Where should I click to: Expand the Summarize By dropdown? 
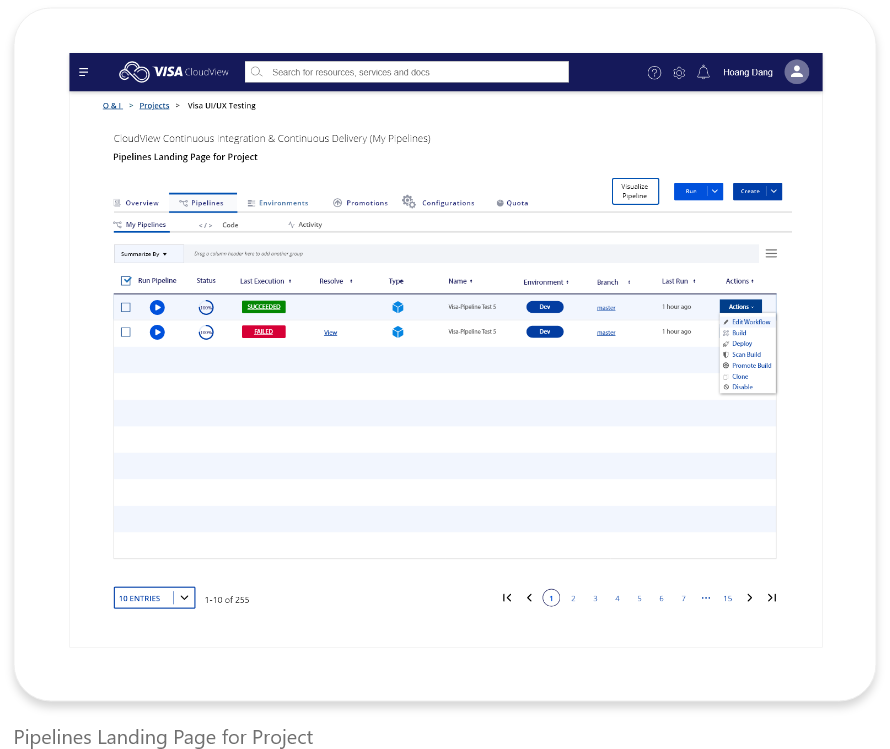click(x=144, y=254)
